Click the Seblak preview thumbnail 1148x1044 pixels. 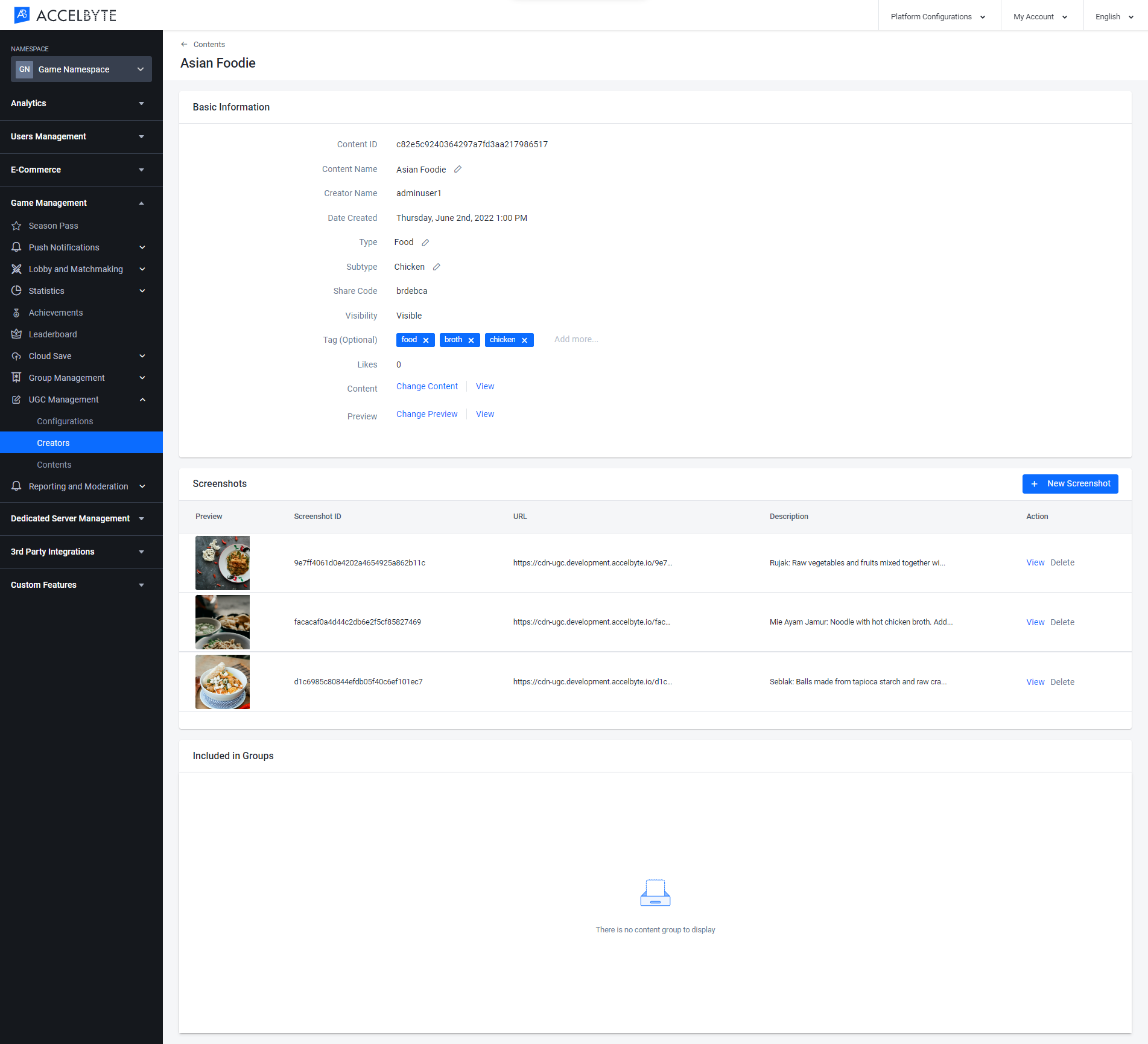point(223,682)
